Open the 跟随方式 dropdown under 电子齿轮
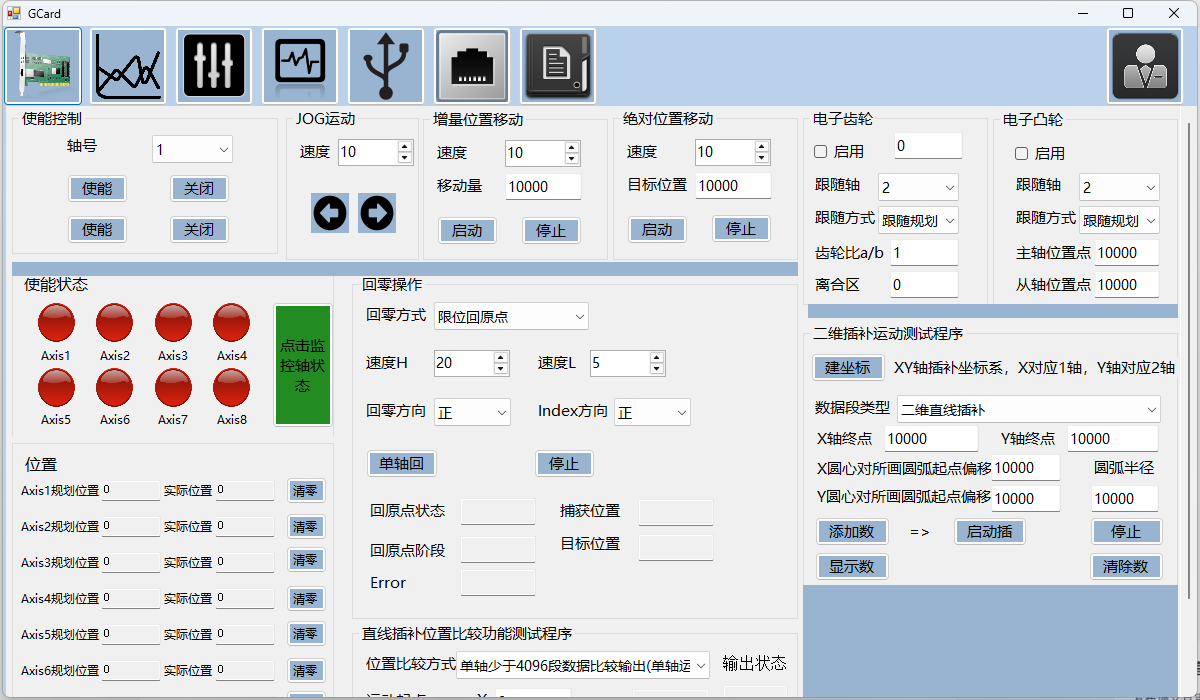The height and width of the screenshot is (700, 1200). point(918,220)
